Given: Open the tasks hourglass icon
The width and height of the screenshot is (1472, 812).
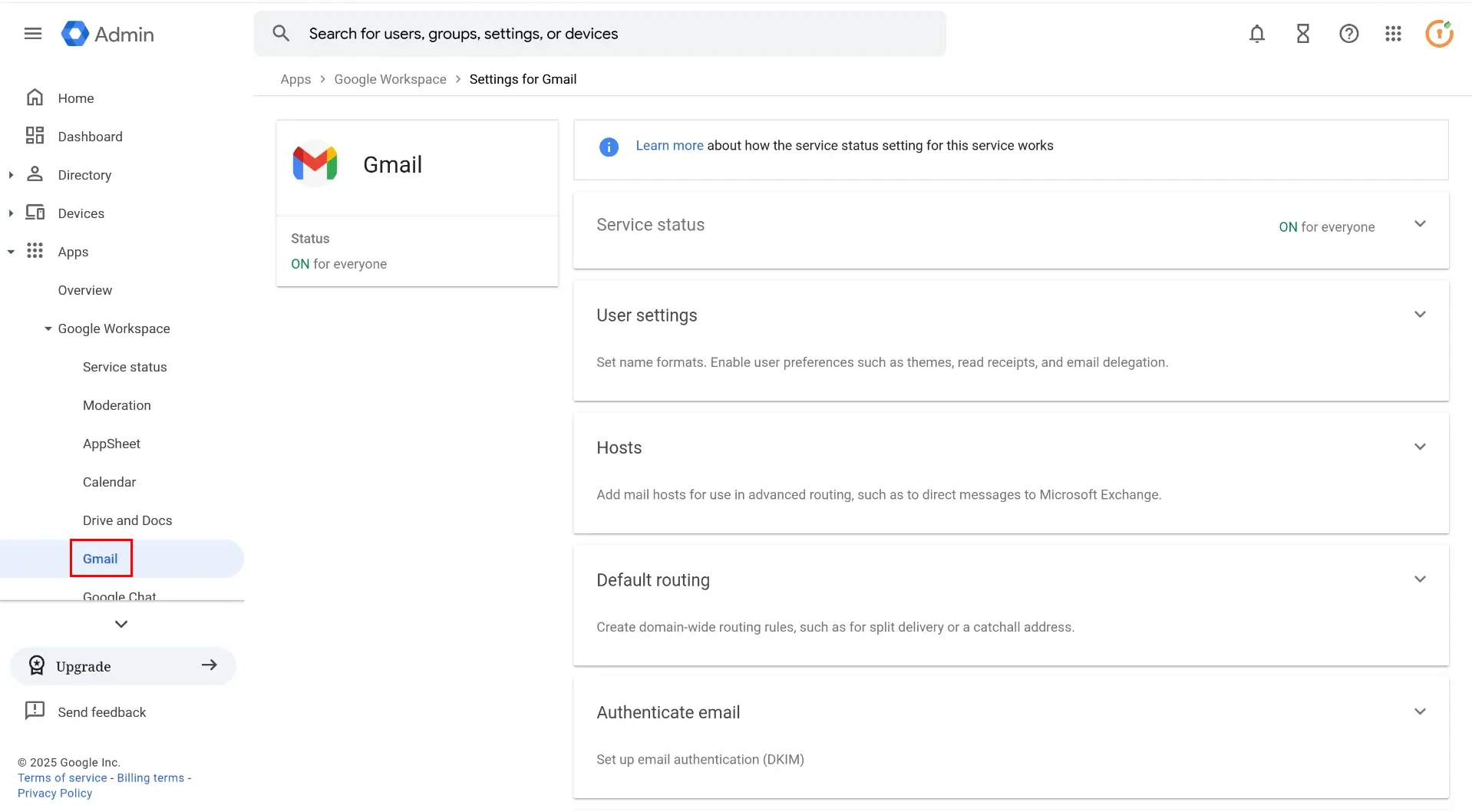Looking at the screenshot, I should click(1302, 34).
